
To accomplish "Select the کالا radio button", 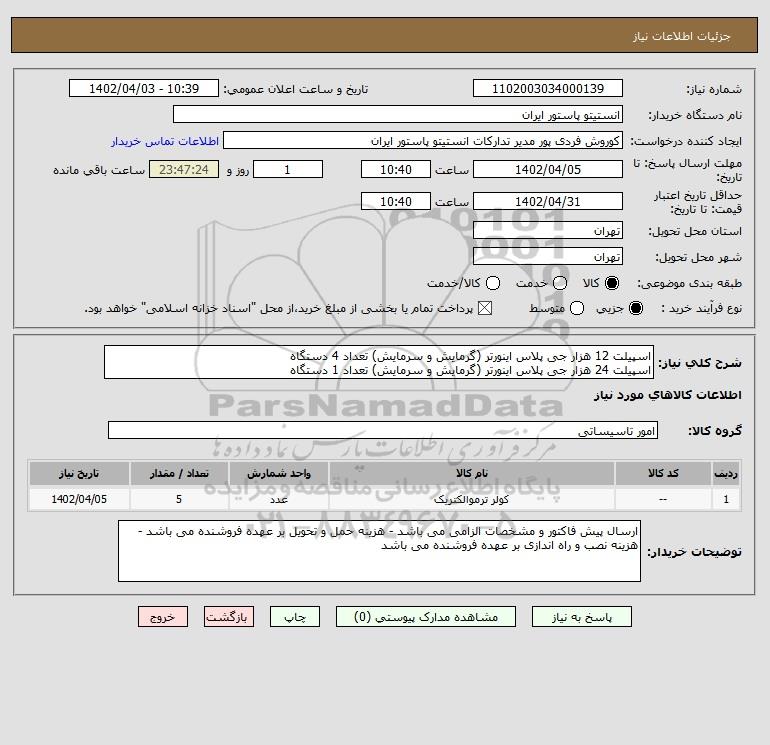I will click(x=612, y=283).
